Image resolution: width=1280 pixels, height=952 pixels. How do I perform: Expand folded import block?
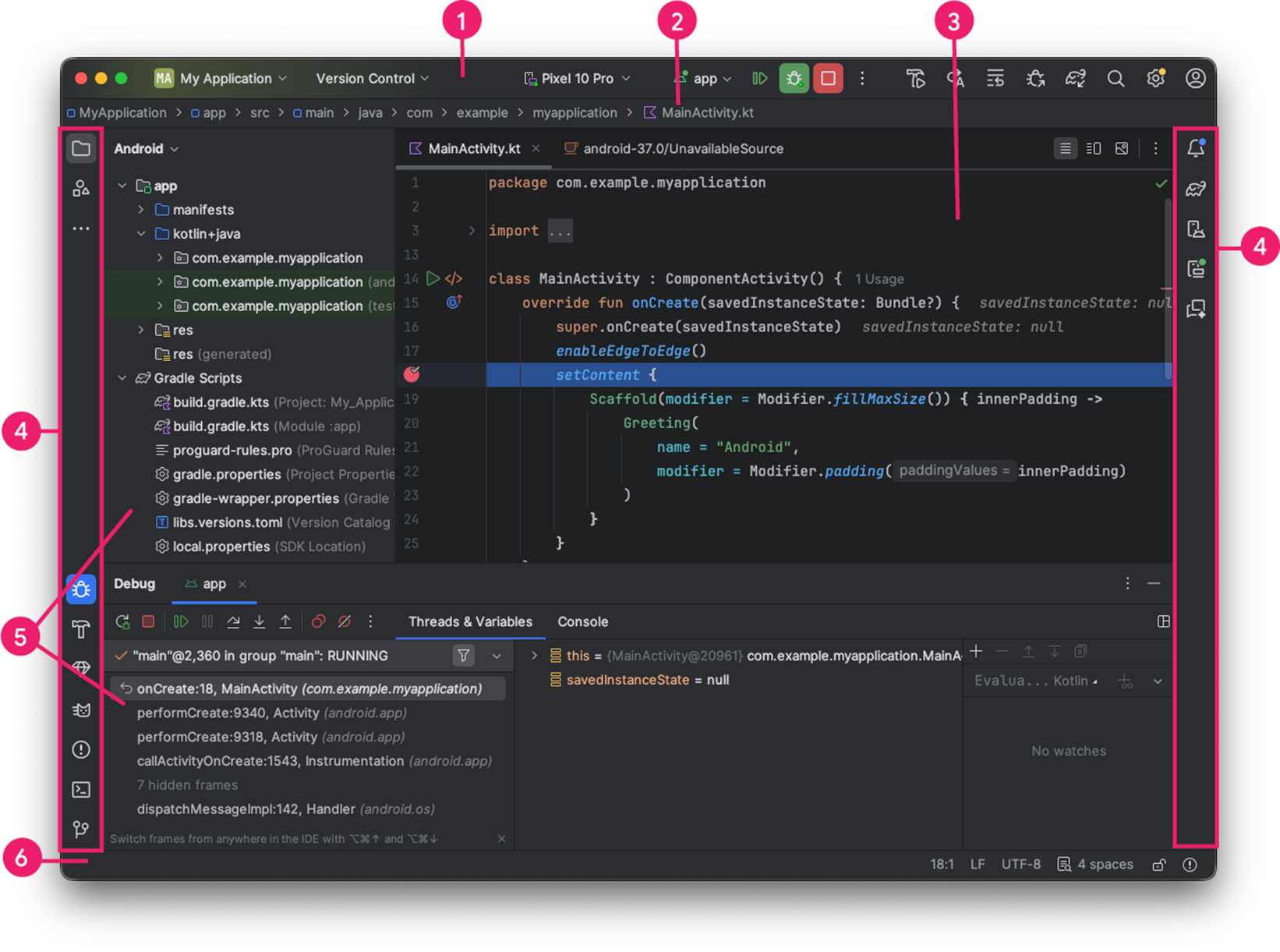472,231
